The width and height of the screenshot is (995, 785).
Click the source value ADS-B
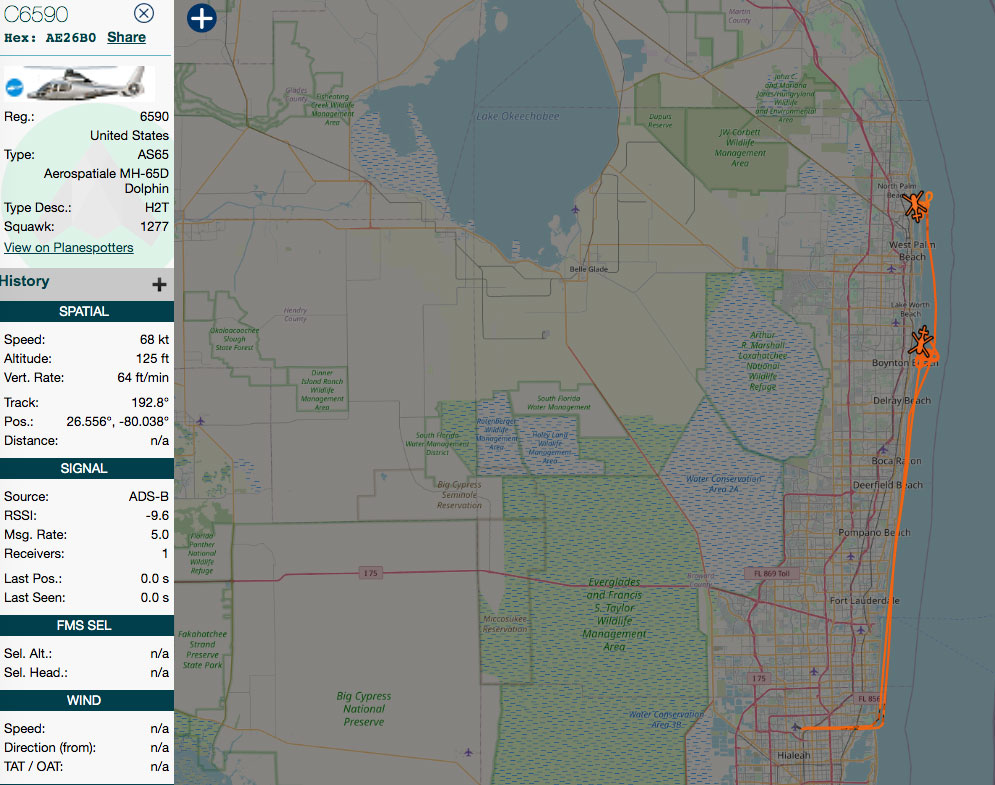click(x=149, y=496)
